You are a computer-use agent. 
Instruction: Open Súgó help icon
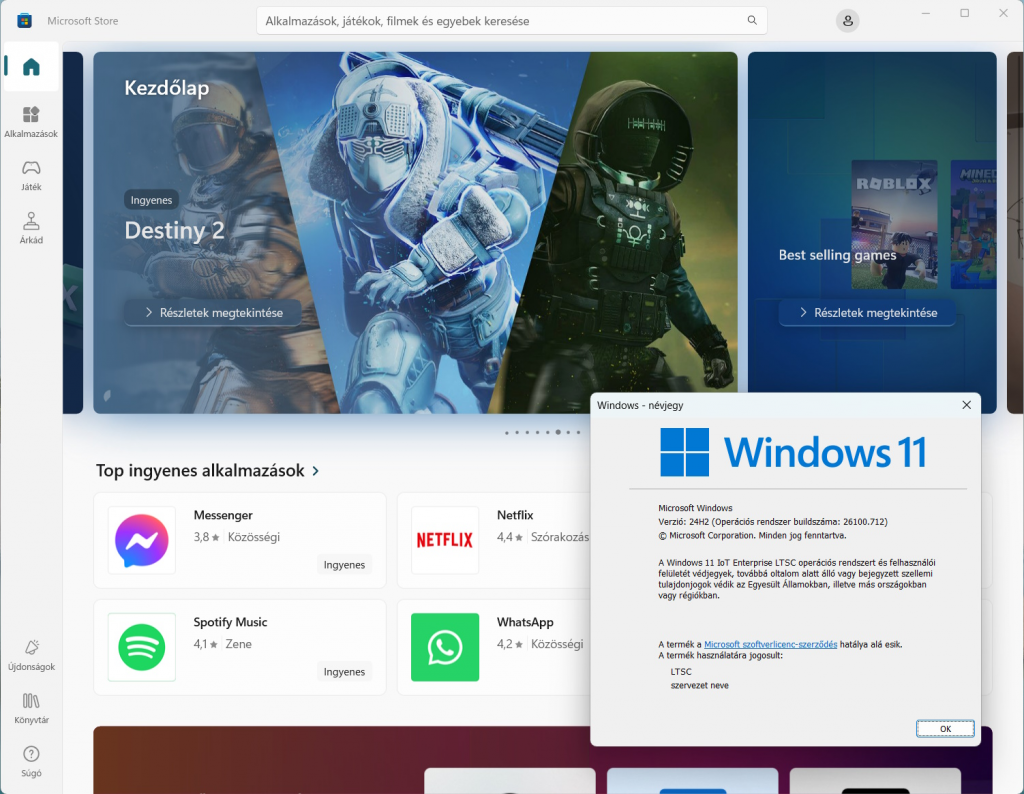click(x=31, y=760)
